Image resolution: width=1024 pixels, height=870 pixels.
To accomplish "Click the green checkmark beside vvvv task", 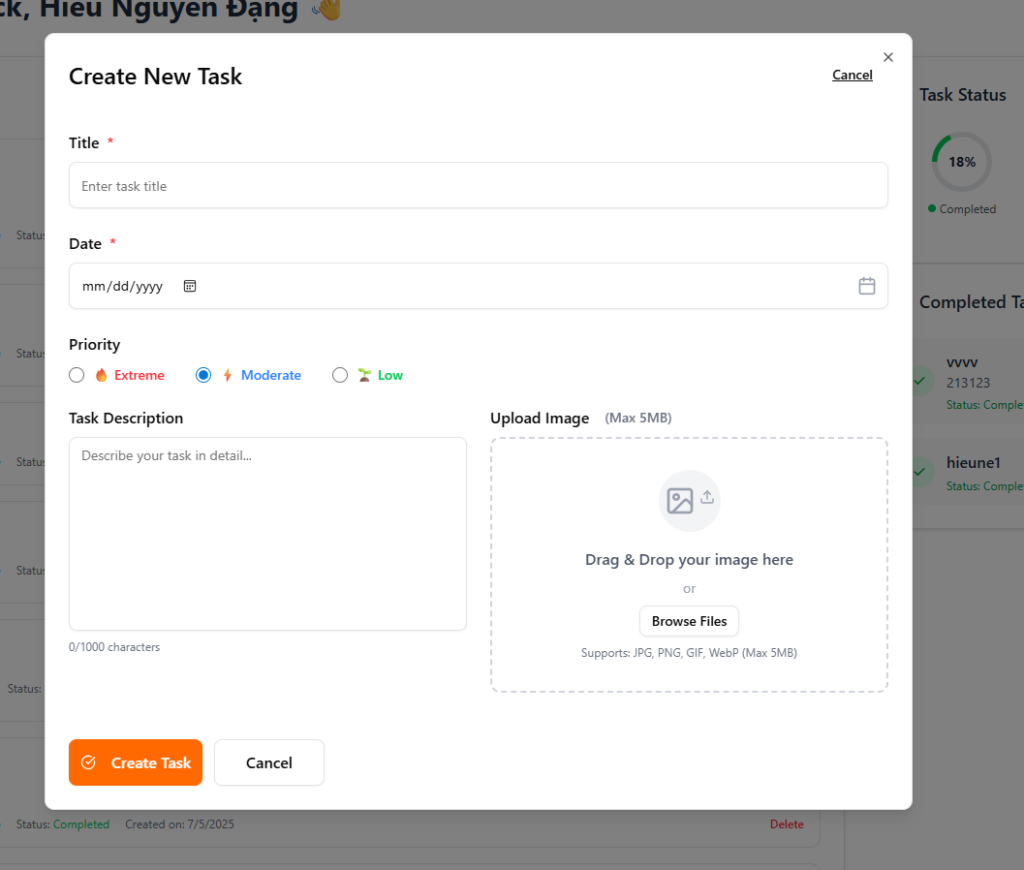I will (919, 380).
